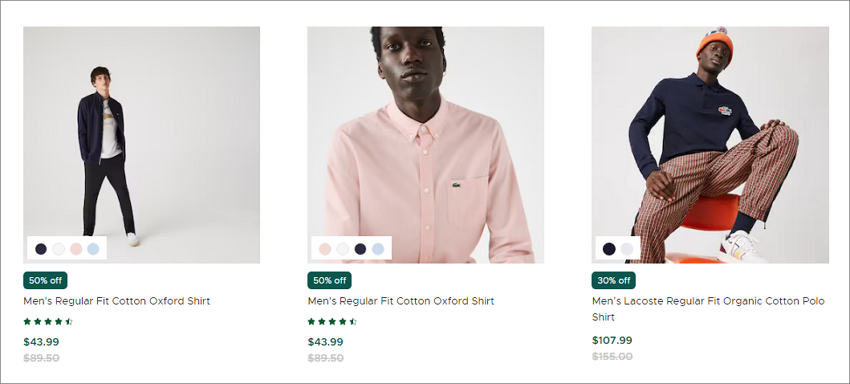850x384 pixels.
Task: Choose white swatch on first Oxford shirt
Action: (59, 249)
